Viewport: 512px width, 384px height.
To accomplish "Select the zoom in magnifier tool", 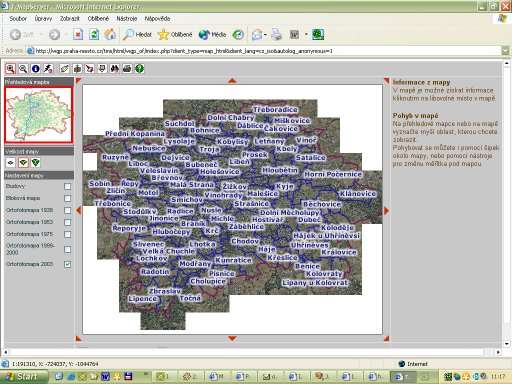I will pyautogui.click(x=11, y=69).
